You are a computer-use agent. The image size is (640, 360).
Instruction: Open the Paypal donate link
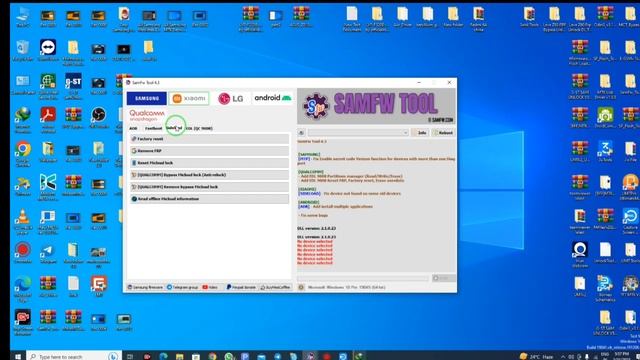point(241,287)
